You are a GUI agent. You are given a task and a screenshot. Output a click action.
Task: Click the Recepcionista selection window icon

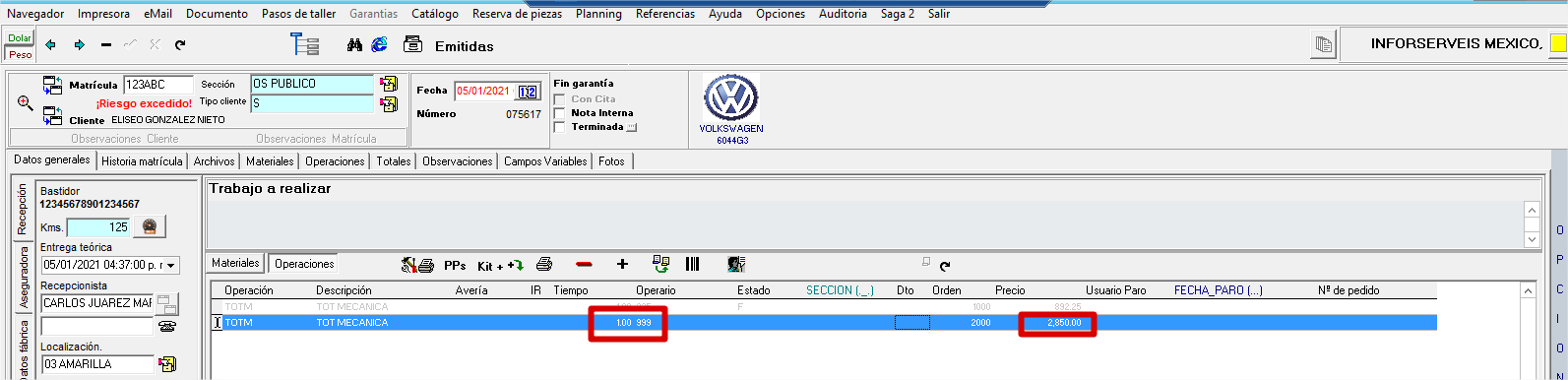point(167,304)
